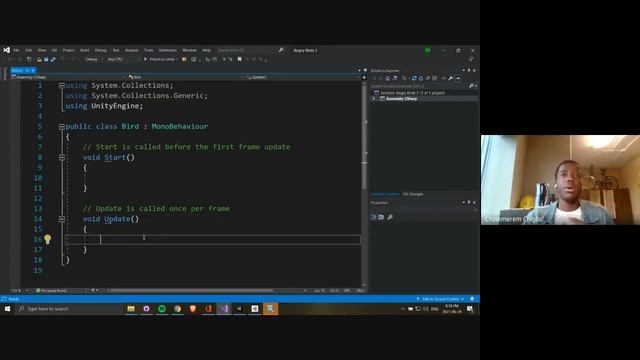The width and height of the screenshot is (640, 360).
Task: Collapse the Update() method block
Action: pos(62,219)
